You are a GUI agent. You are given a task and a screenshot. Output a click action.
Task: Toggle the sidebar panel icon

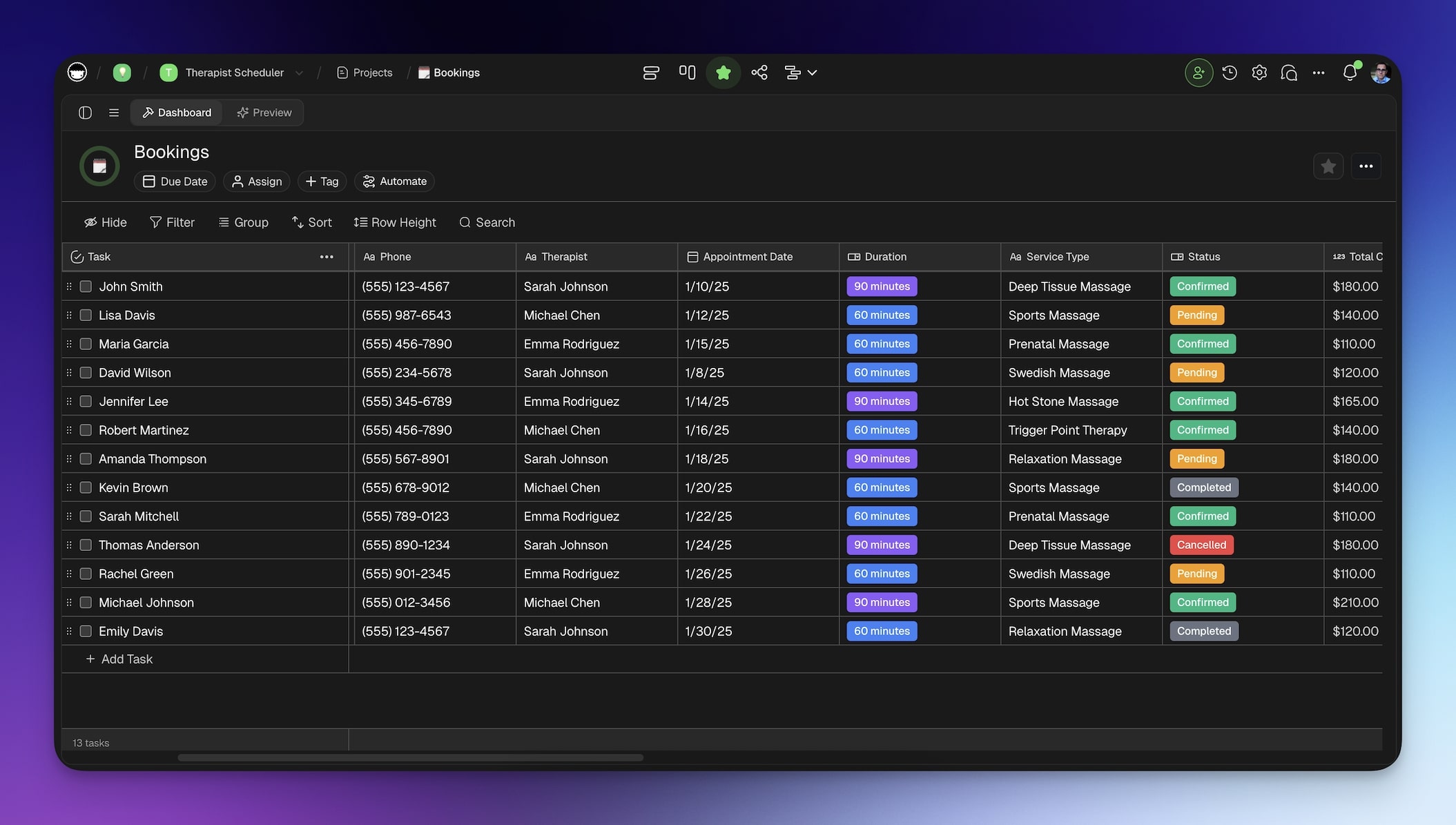[85, 113]
